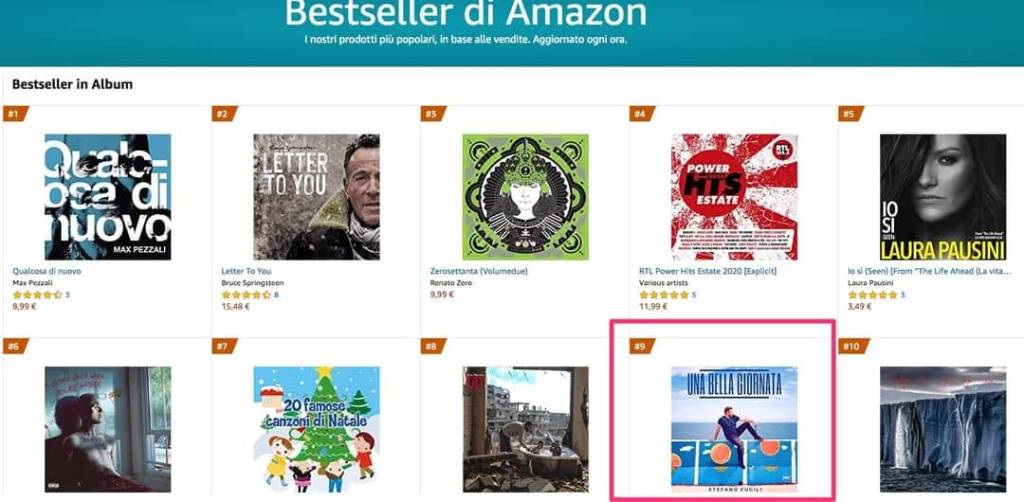Open the green Zerosettanta album artwork

526,197
